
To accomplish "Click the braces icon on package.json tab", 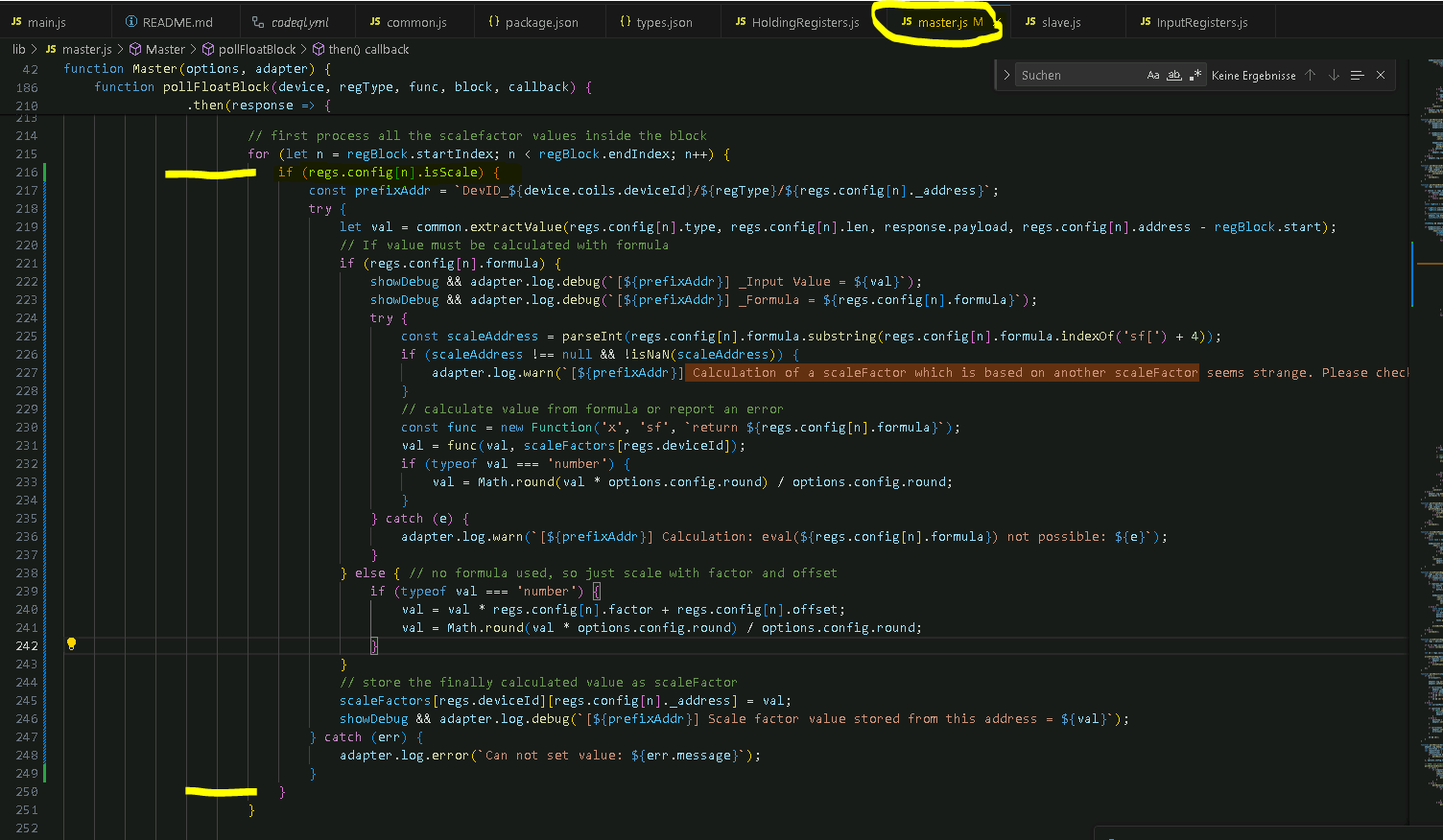I will click(x=494, y=22).
